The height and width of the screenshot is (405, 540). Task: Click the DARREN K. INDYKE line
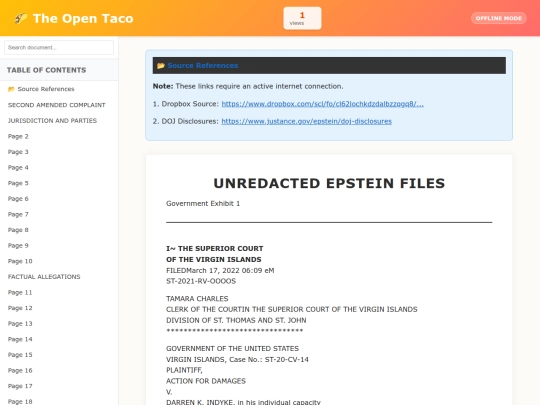(243, 402)
